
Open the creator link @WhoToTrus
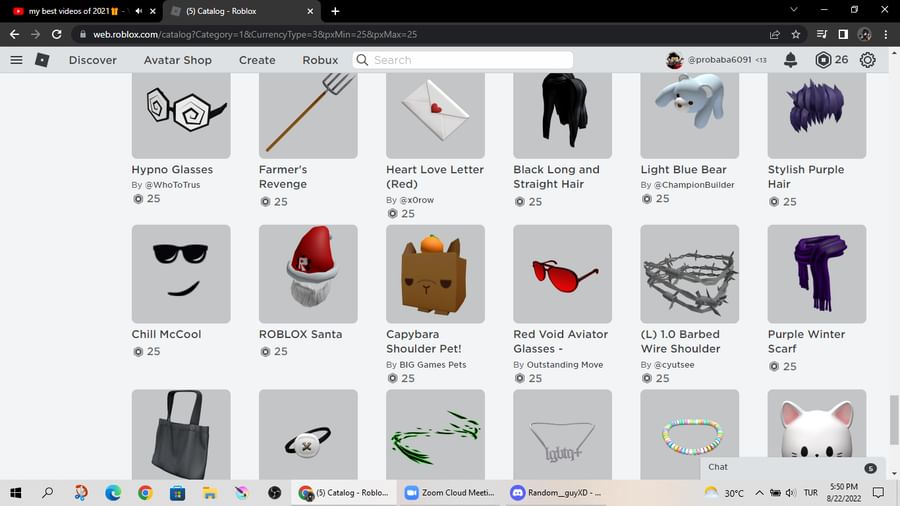172,185
